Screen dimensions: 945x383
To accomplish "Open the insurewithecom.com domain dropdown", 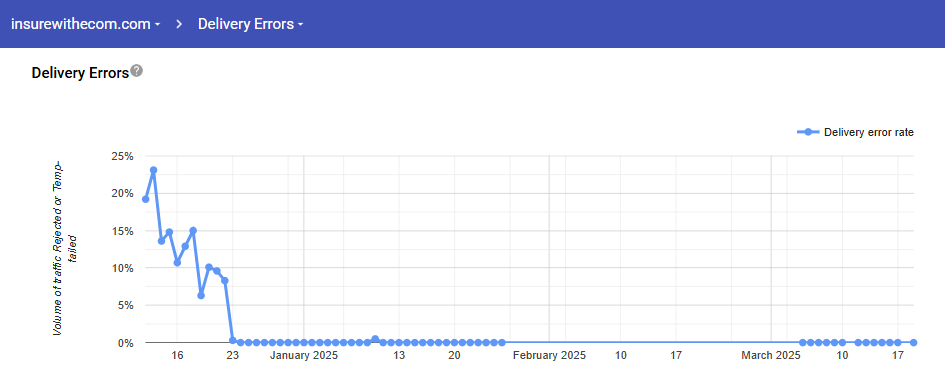I will 86,24.
